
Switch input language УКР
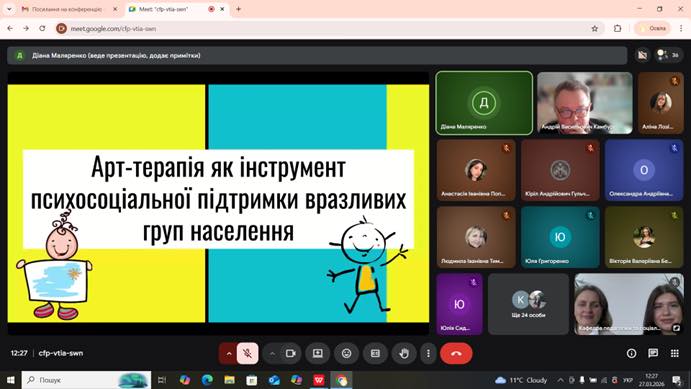click(x=628, y=380)
